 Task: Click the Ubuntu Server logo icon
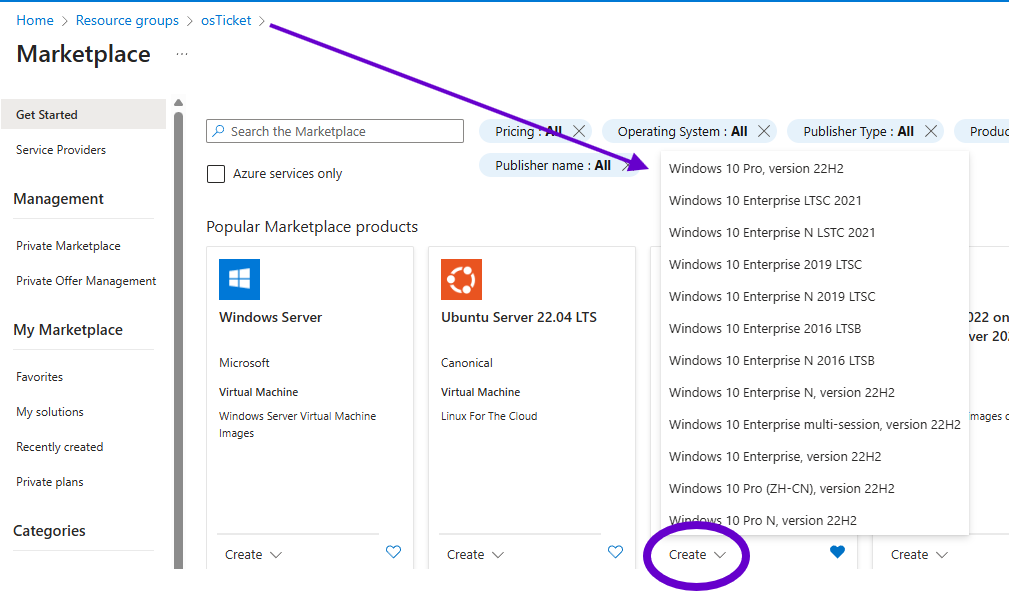coord(461,279)
